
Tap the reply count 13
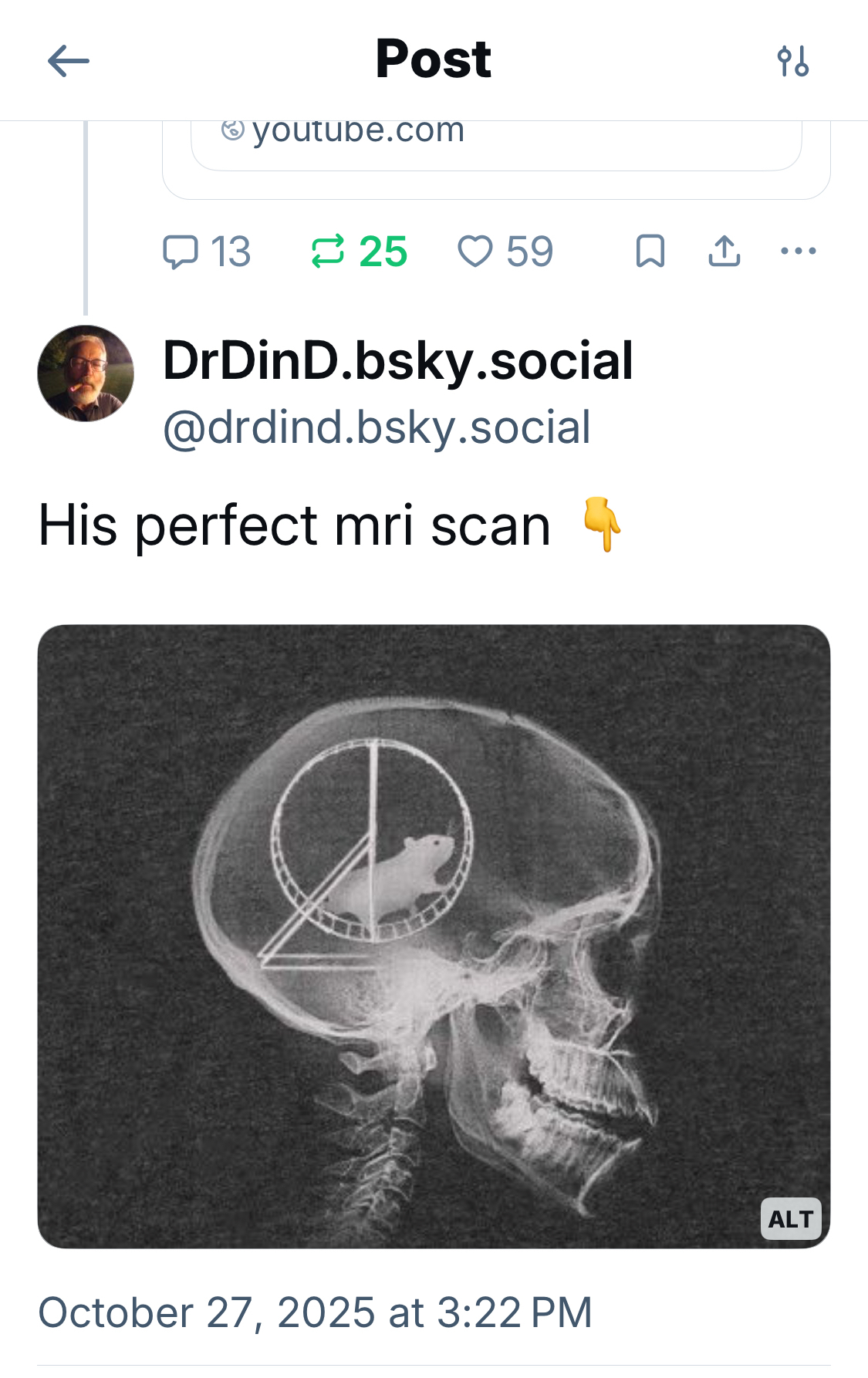[231, 252]
